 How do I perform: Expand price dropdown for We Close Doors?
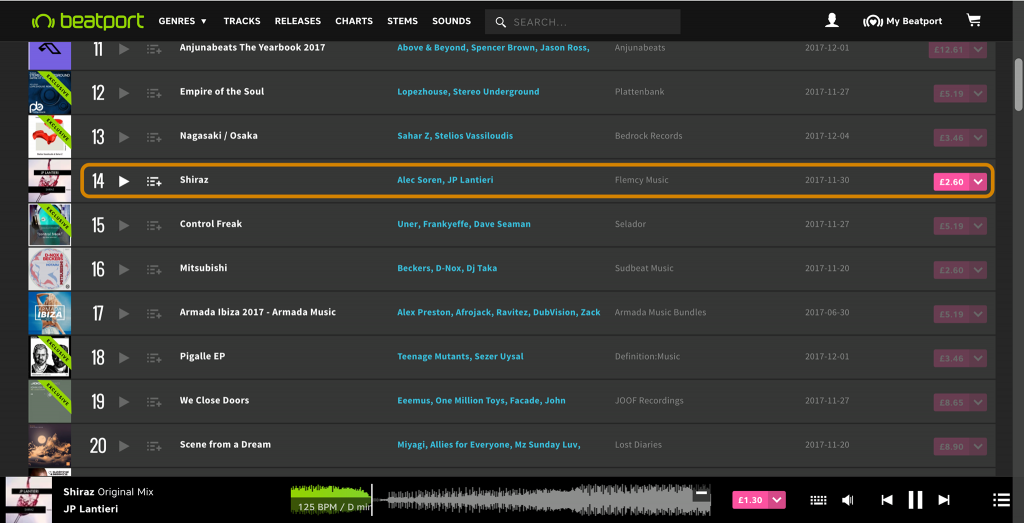tap(978, 402)
